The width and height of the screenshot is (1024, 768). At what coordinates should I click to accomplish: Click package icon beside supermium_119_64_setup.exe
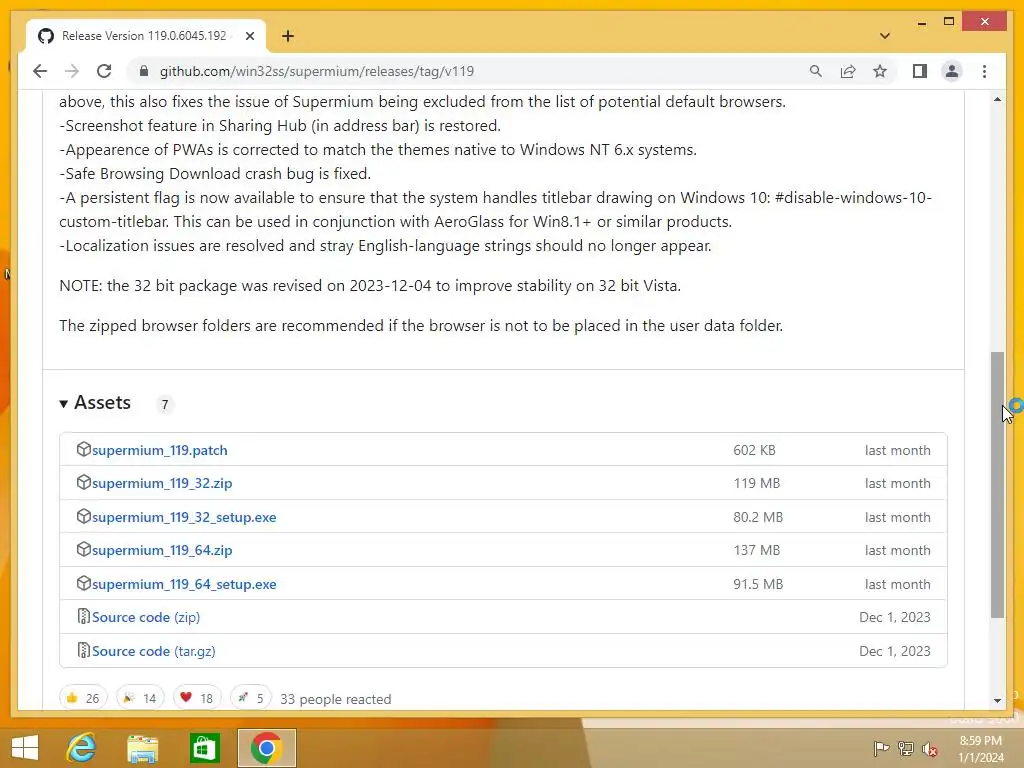[84, 583]
